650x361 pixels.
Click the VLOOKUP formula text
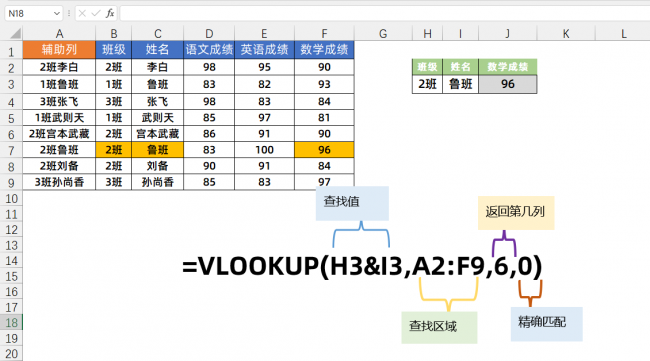(x=362, y=266)
